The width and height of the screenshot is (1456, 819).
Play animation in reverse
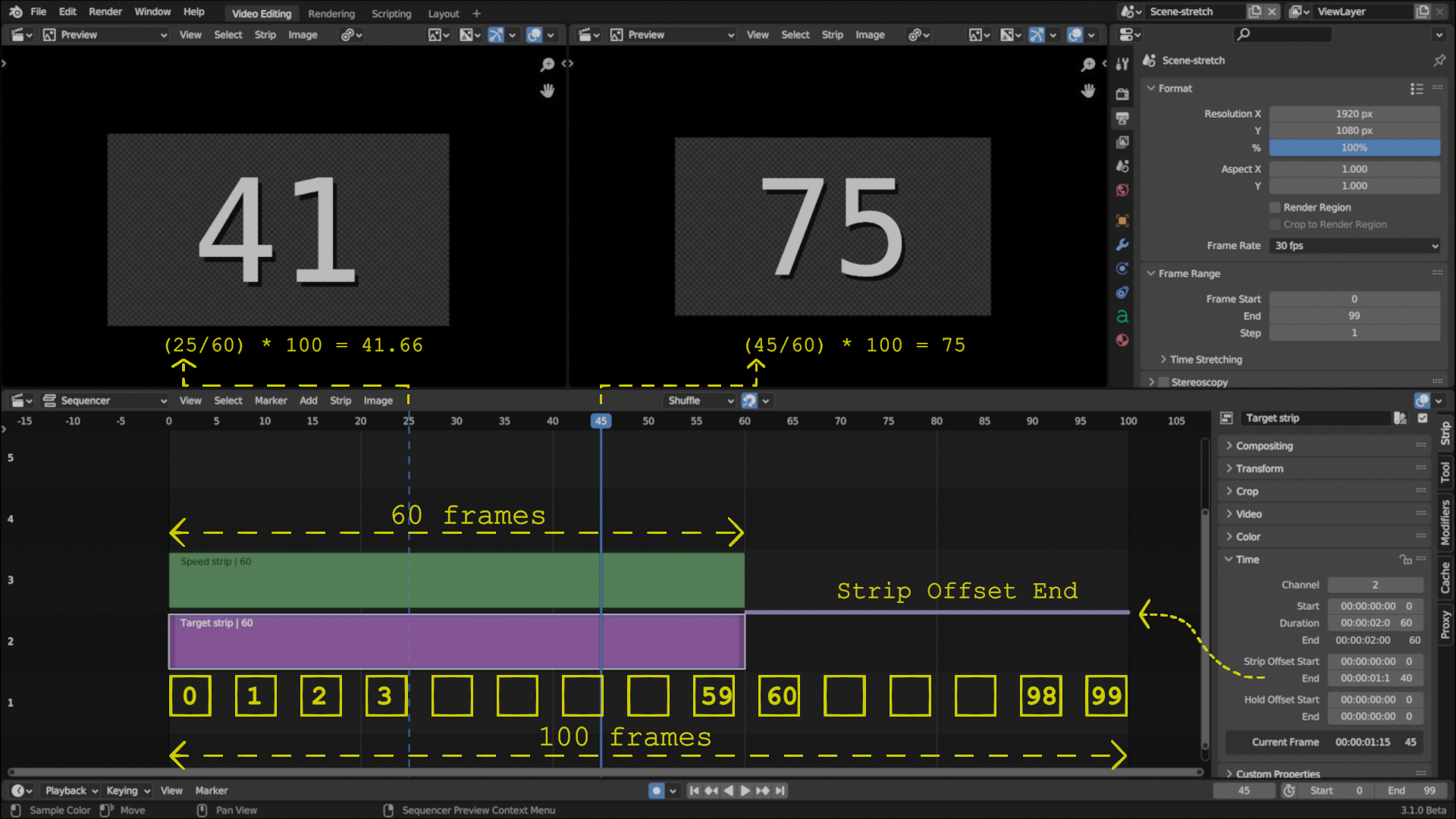point(729,790)
